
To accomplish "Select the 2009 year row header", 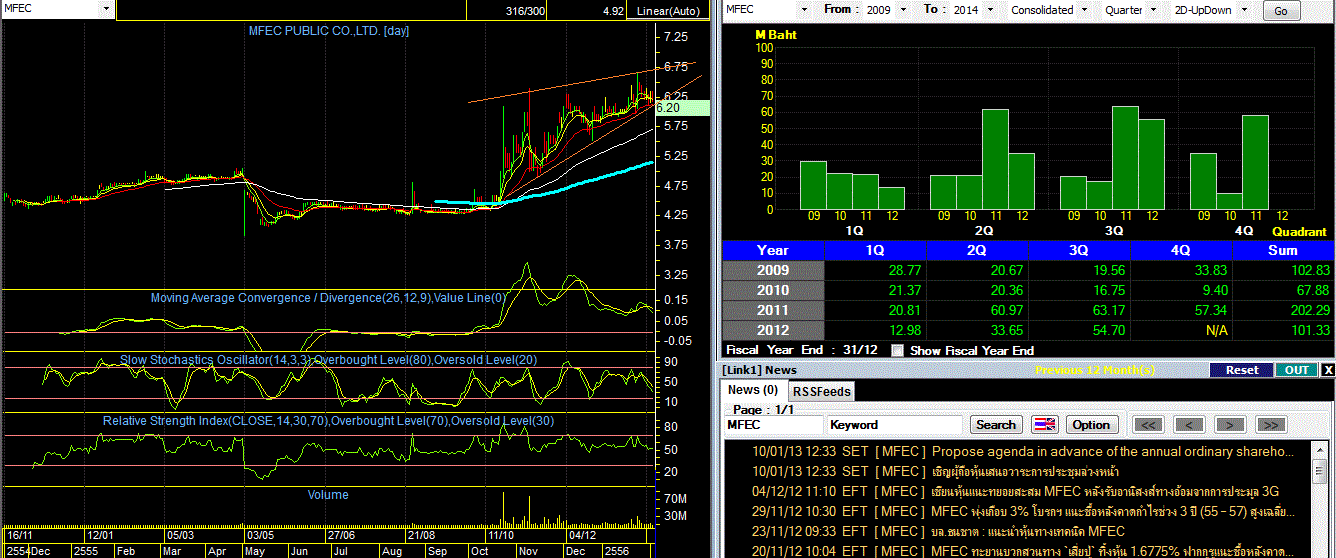I will (773, 270).
